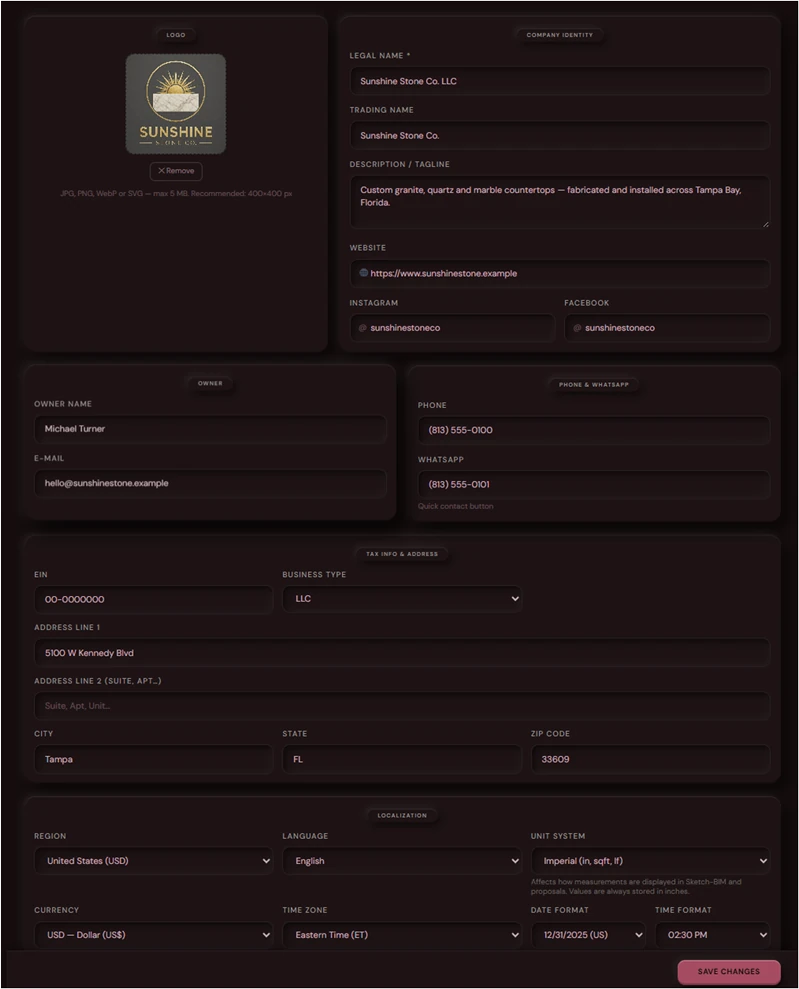Edit the Instagram handle field

452,328
